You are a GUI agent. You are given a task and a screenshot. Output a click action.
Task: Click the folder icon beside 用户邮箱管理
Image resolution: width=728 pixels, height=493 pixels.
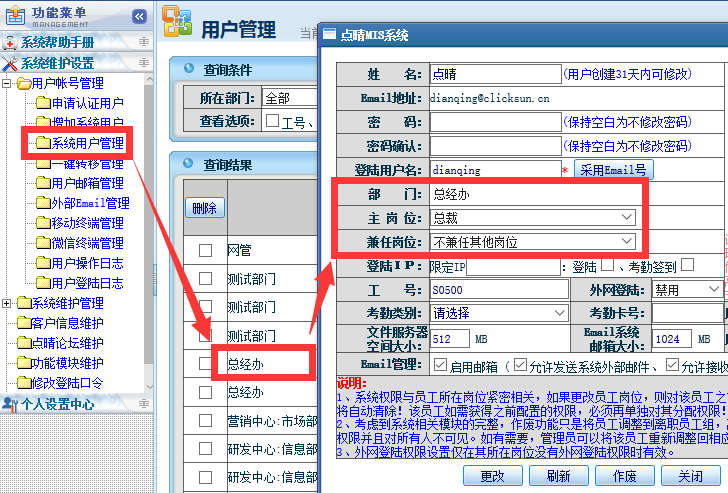[x=42, y=183]
